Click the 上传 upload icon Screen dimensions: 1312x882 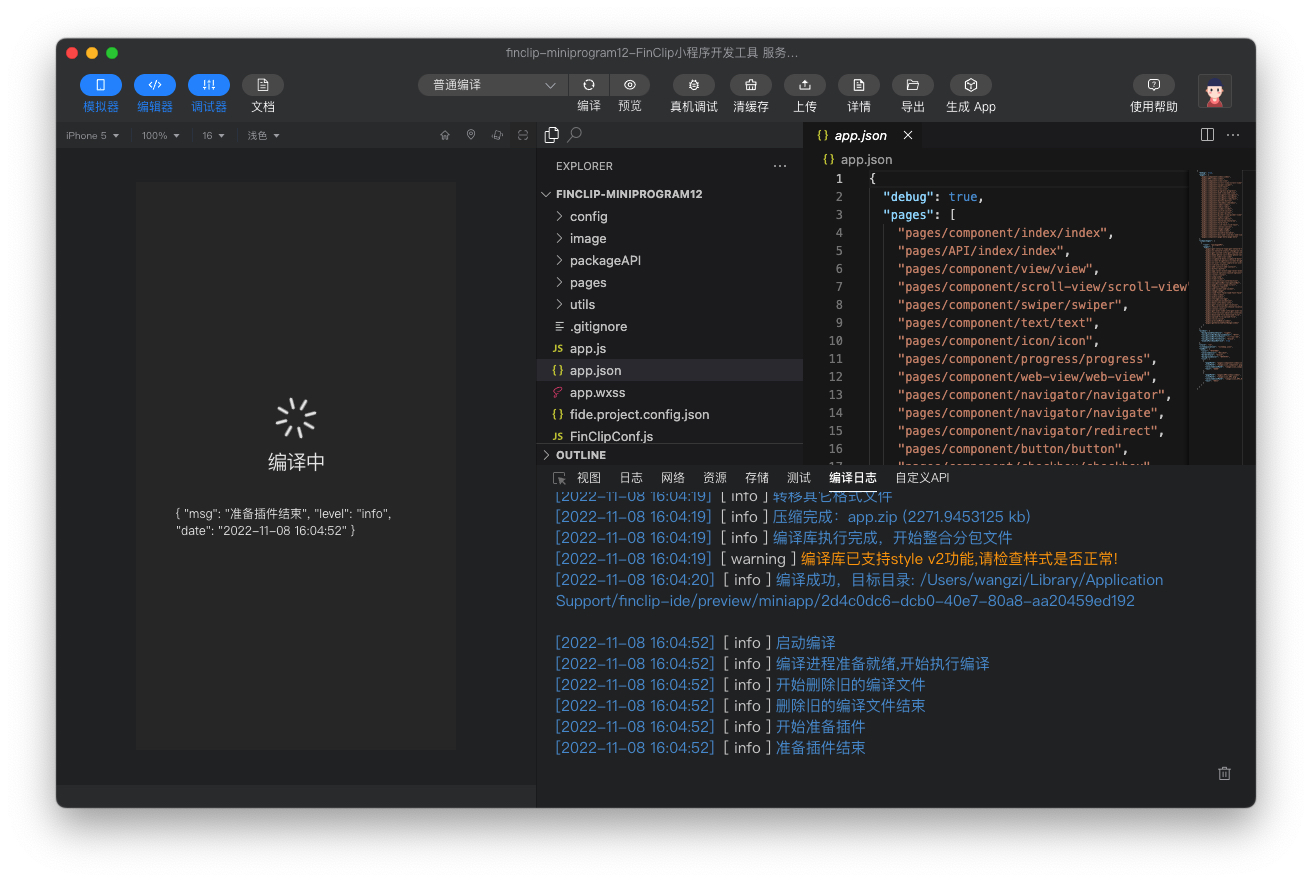804,86
